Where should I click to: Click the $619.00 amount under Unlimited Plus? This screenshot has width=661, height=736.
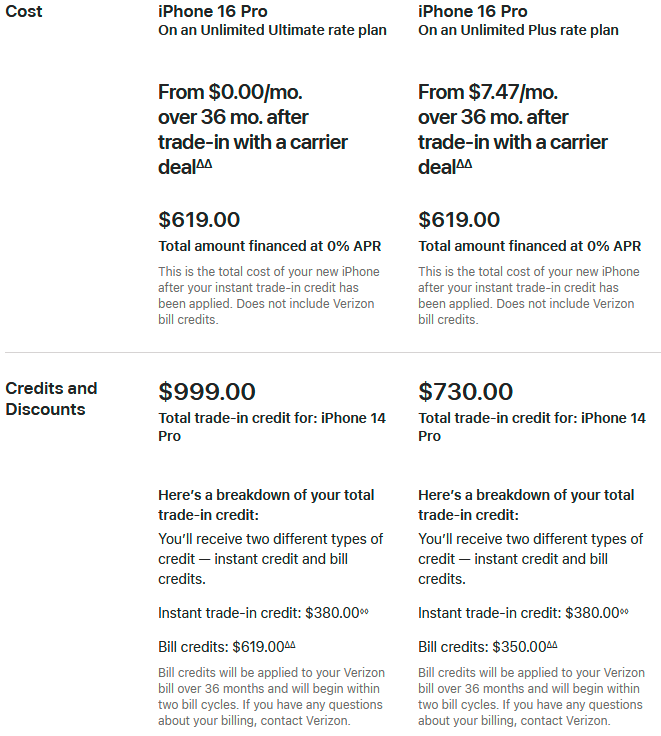[x=459, y=220]
